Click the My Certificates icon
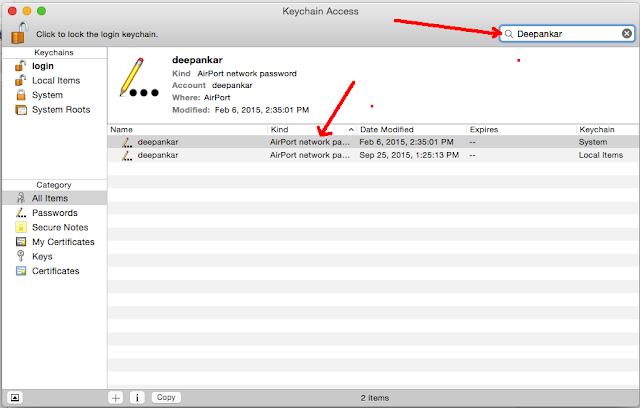The height and width of the screenshot is (408, 640). pos(21,242)
